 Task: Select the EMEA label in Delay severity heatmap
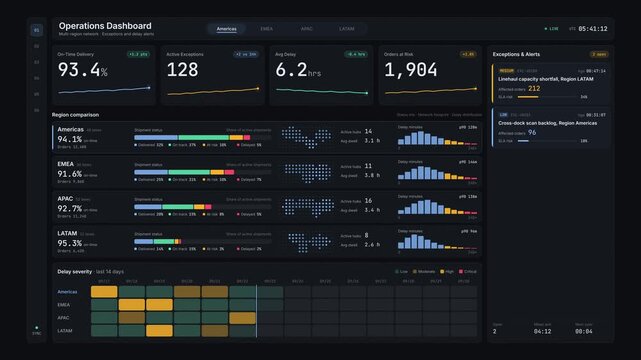[63, 305]
